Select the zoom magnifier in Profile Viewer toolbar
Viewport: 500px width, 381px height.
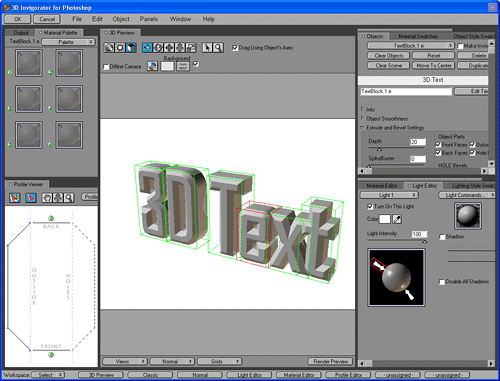coord(69,198)
